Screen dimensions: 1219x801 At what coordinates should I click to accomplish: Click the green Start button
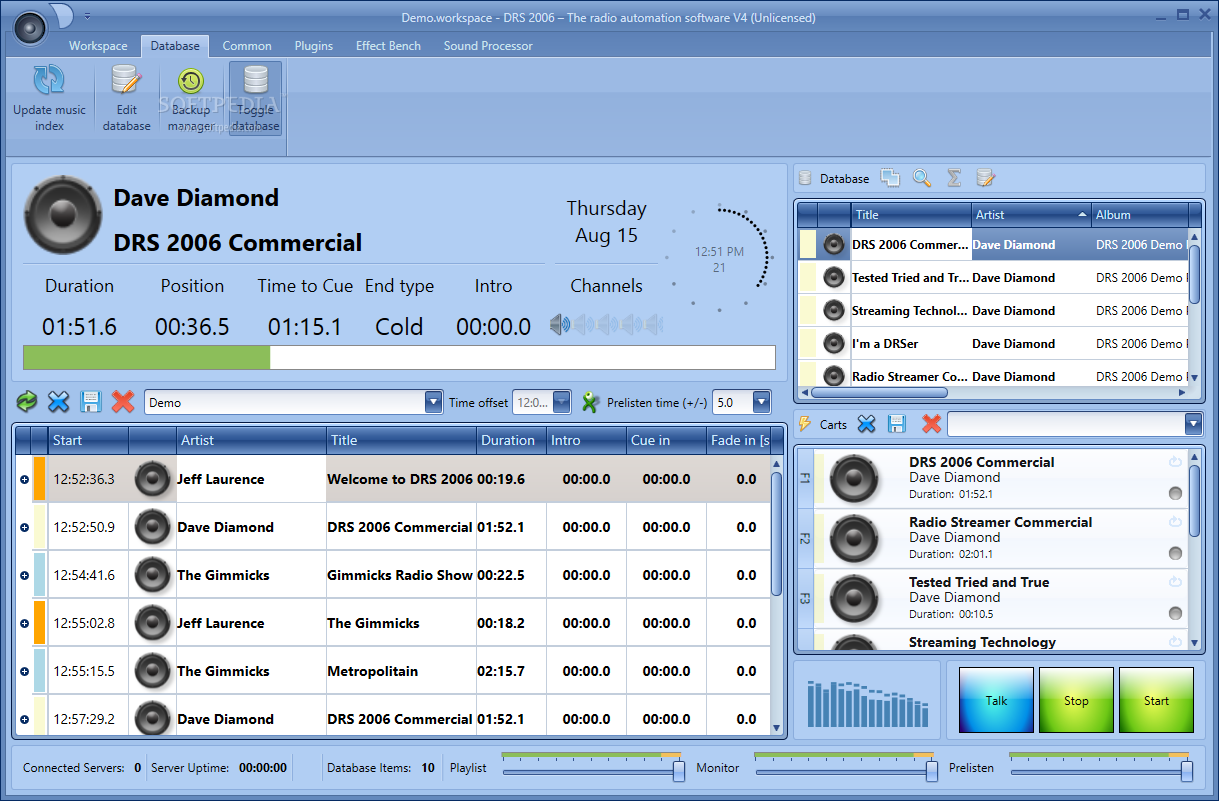(x=1156, y=700)
